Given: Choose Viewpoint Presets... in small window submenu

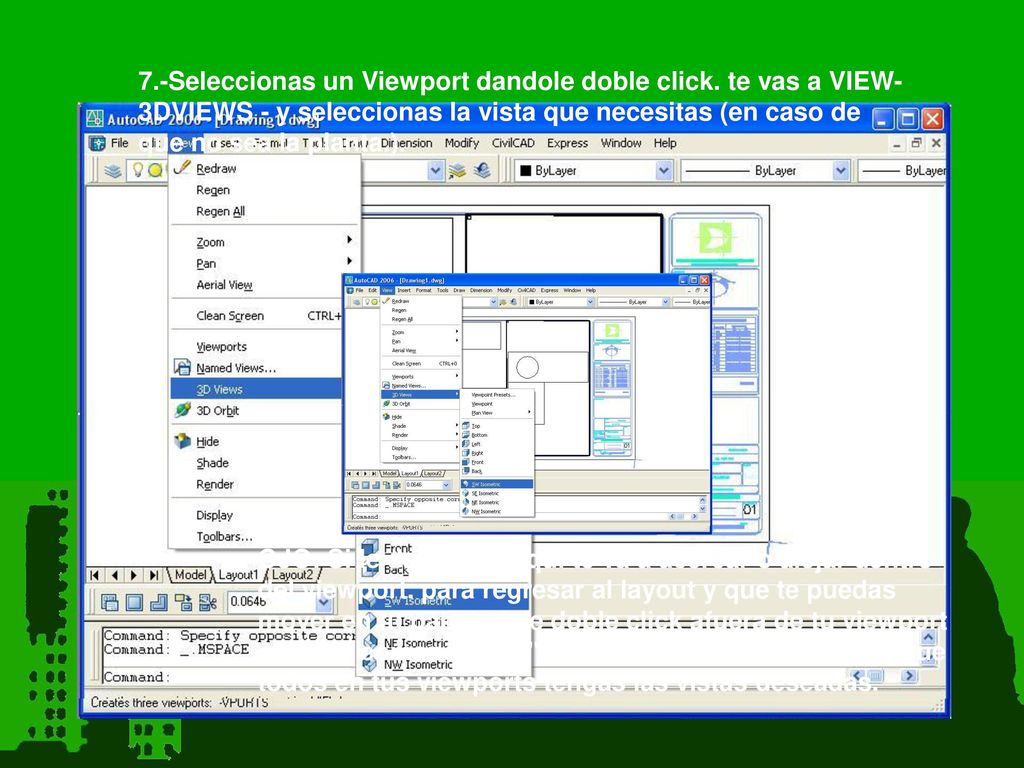Looking at the screenshot, I should pyautogui.click(x=493, y=394).
